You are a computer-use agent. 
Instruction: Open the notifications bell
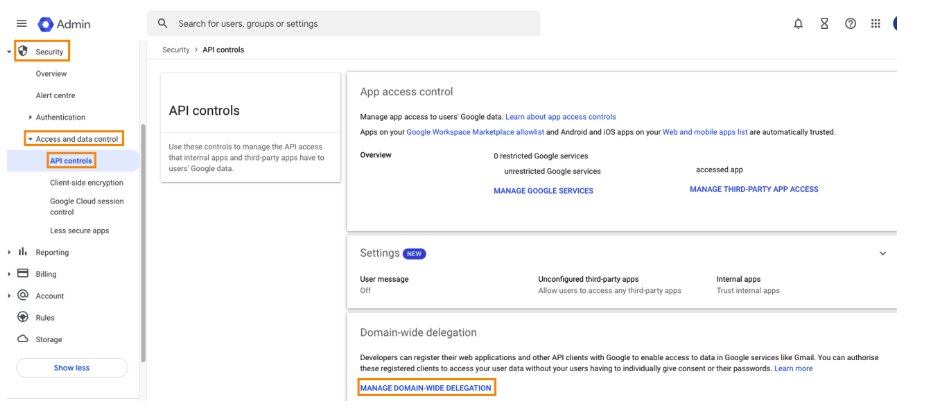798,24
